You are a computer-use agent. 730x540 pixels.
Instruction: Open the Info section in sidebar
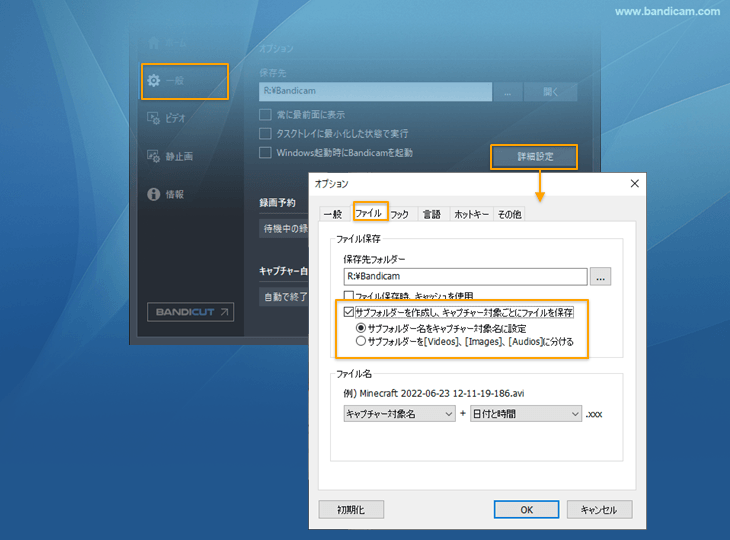point(166,194)
